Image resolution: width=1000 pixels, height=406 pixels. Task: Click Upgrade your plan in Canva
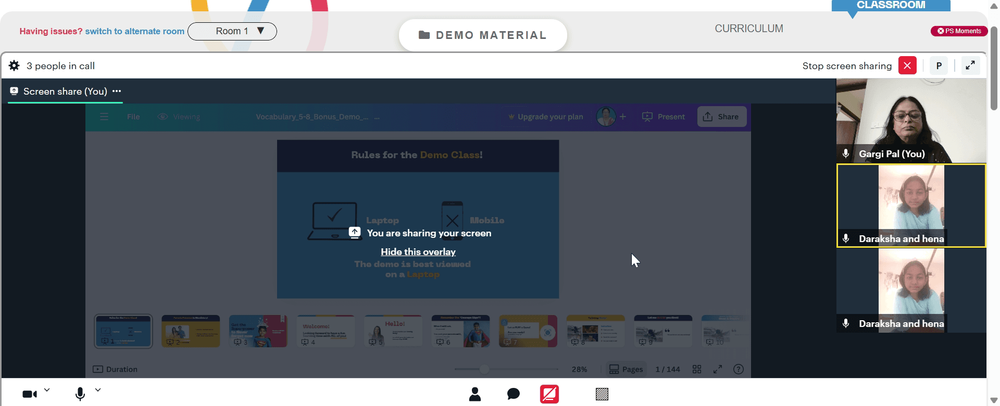point(545,117)
